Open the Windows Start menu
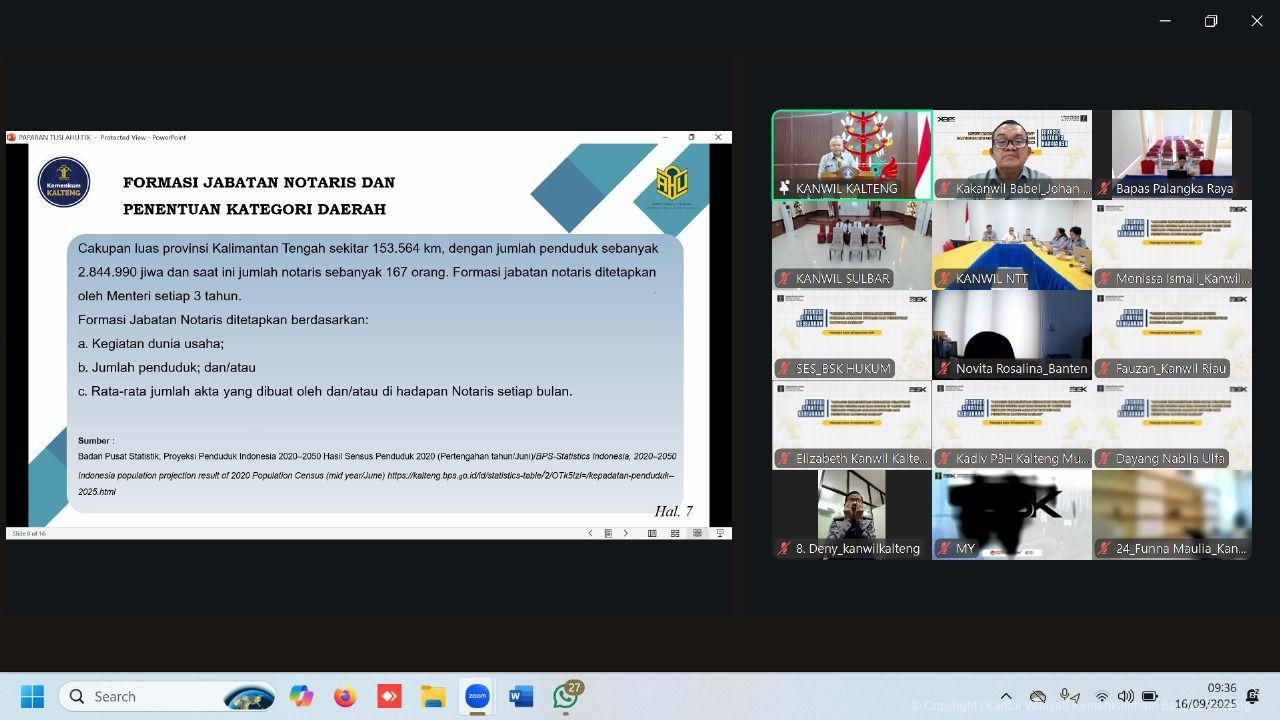The image size is (1280, 720). (x=32, y=696)
